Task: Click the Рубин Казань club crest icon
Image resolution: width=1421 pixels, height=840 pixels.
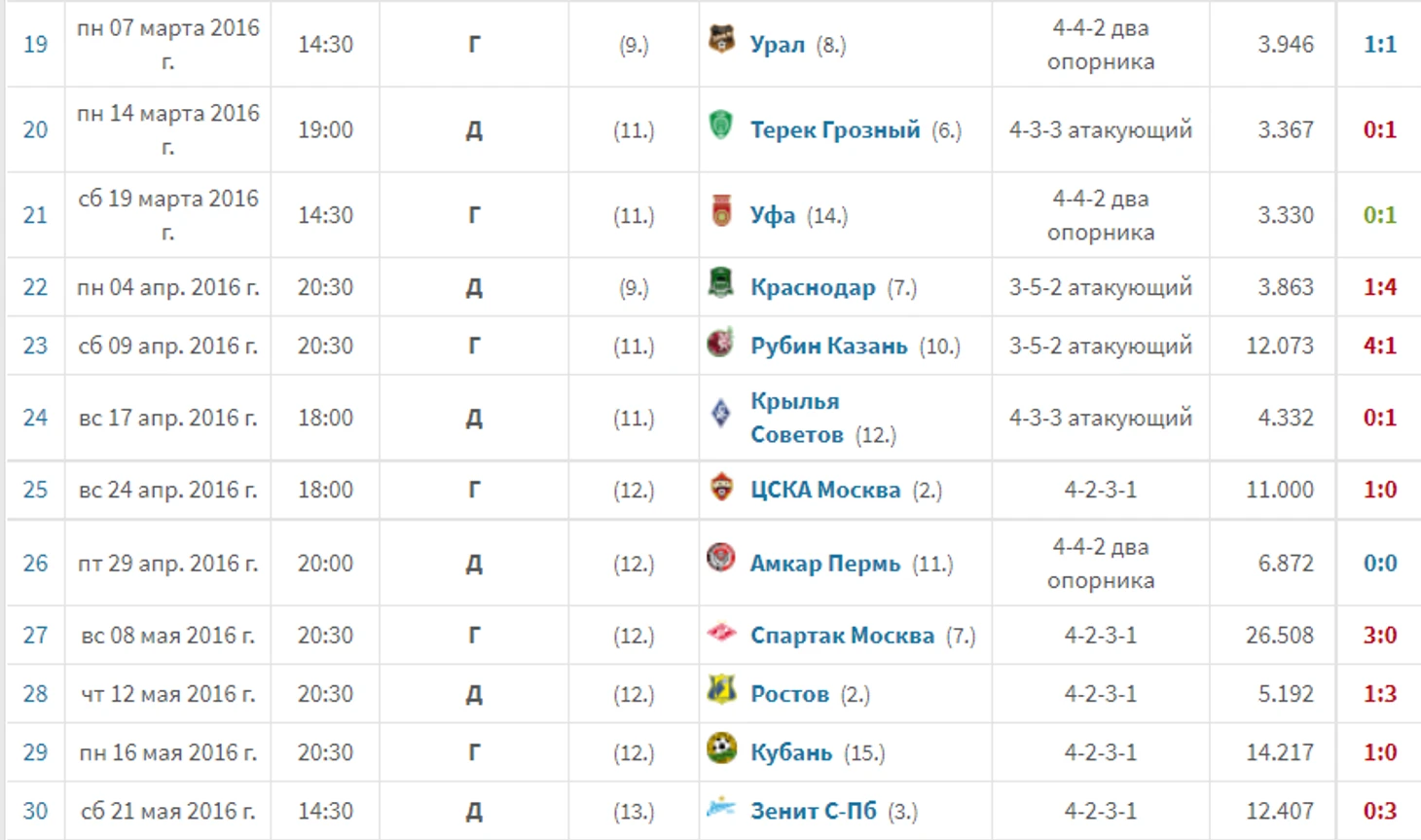Action: pos(721,342)
